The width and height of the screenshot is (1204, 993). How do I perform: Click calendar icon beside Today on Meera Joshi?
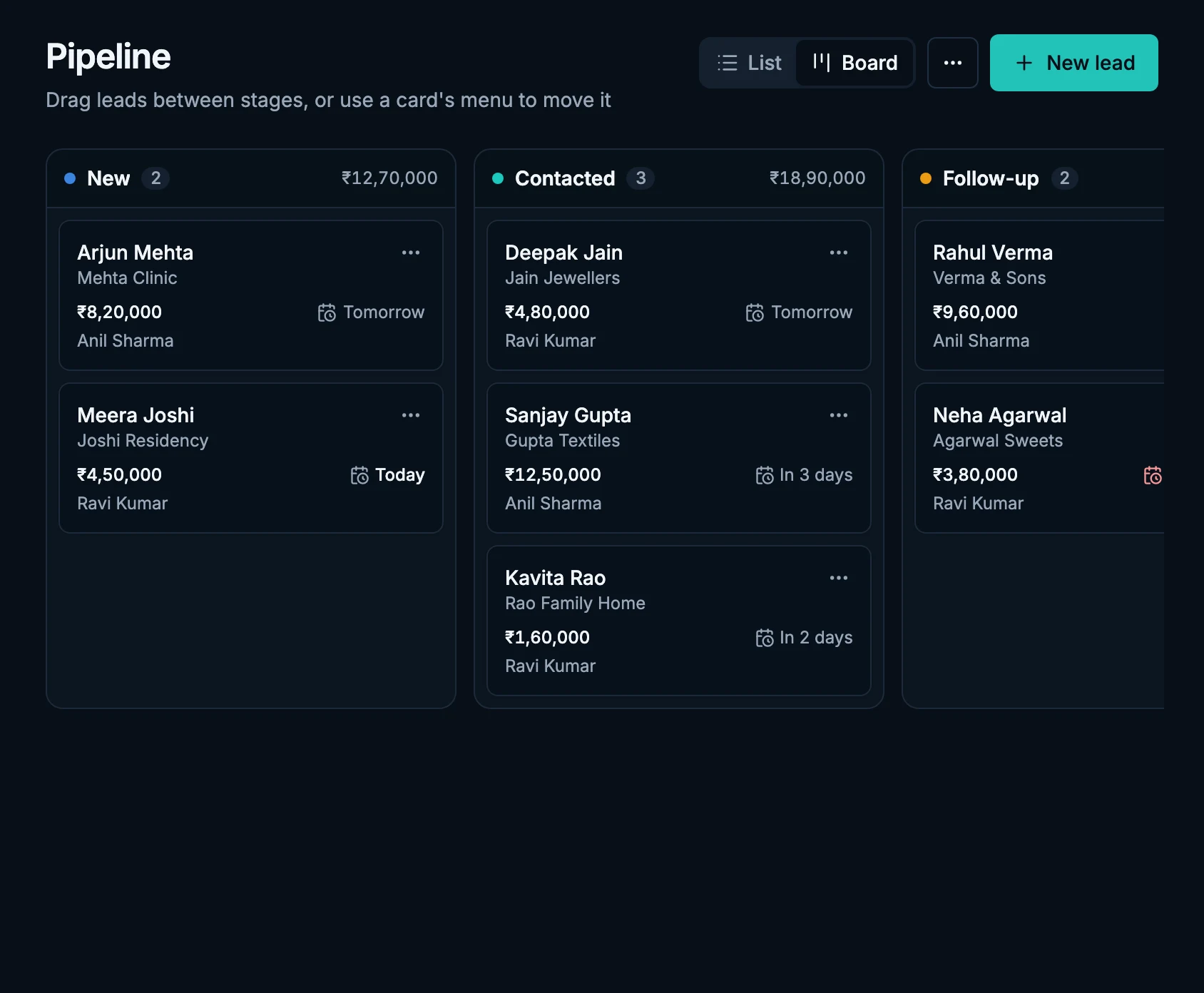coord(359,475)
